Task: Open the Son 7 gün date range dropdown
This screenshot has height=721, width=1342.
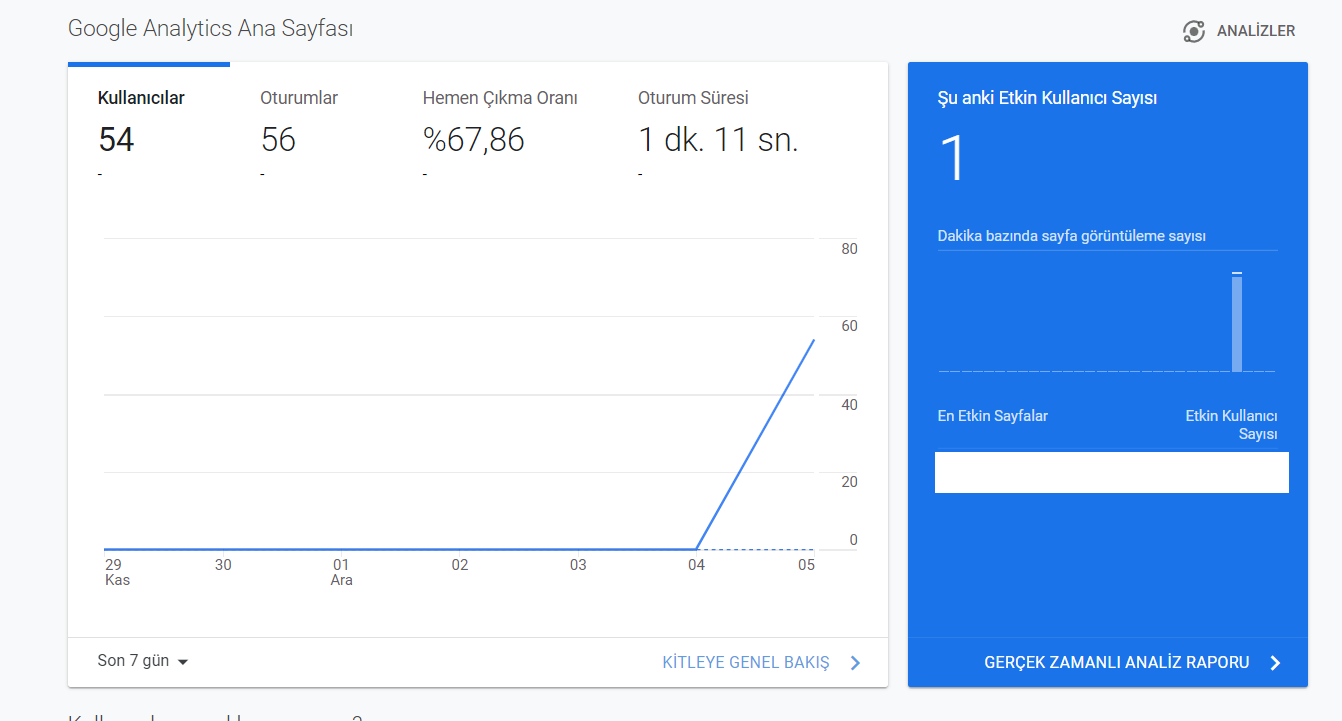Action: pos(143,661)
